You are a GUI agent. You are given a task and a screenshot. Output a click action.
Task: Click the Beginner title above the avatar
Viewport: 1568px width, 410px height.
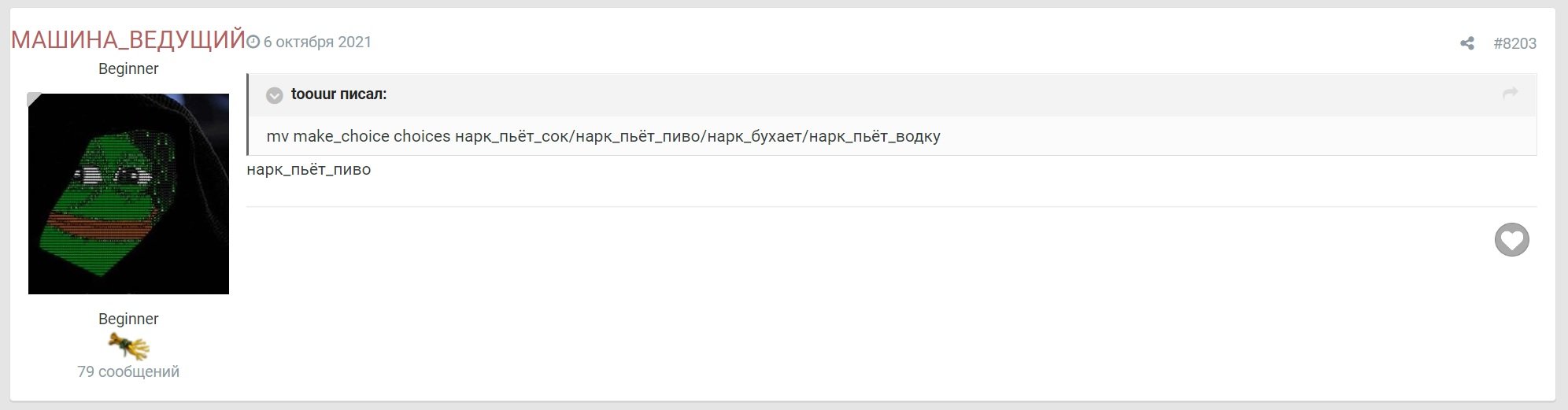click(x=128, y=68)
